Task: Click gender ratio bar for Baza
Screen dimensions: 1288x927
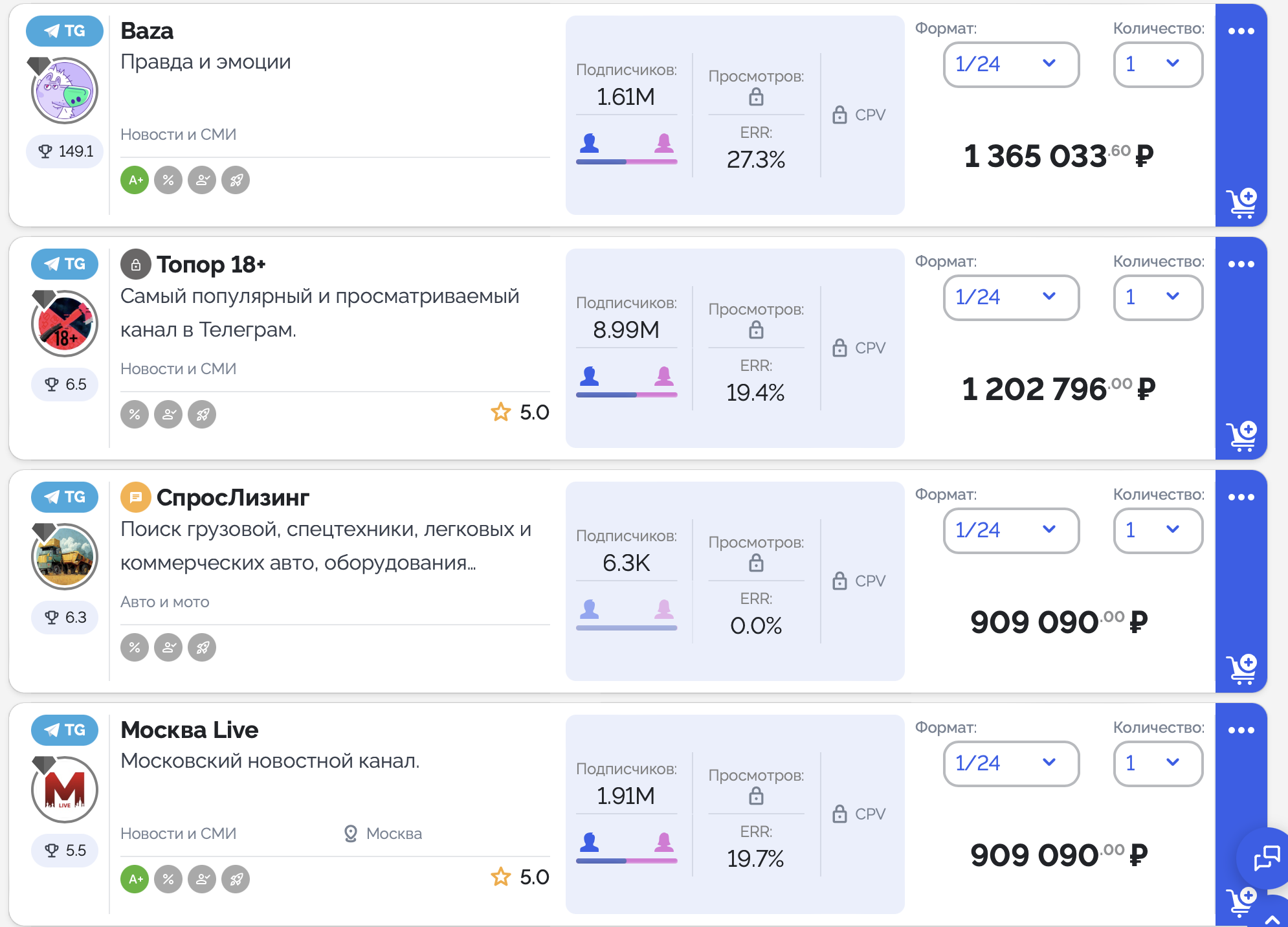Action: point(627,161)
